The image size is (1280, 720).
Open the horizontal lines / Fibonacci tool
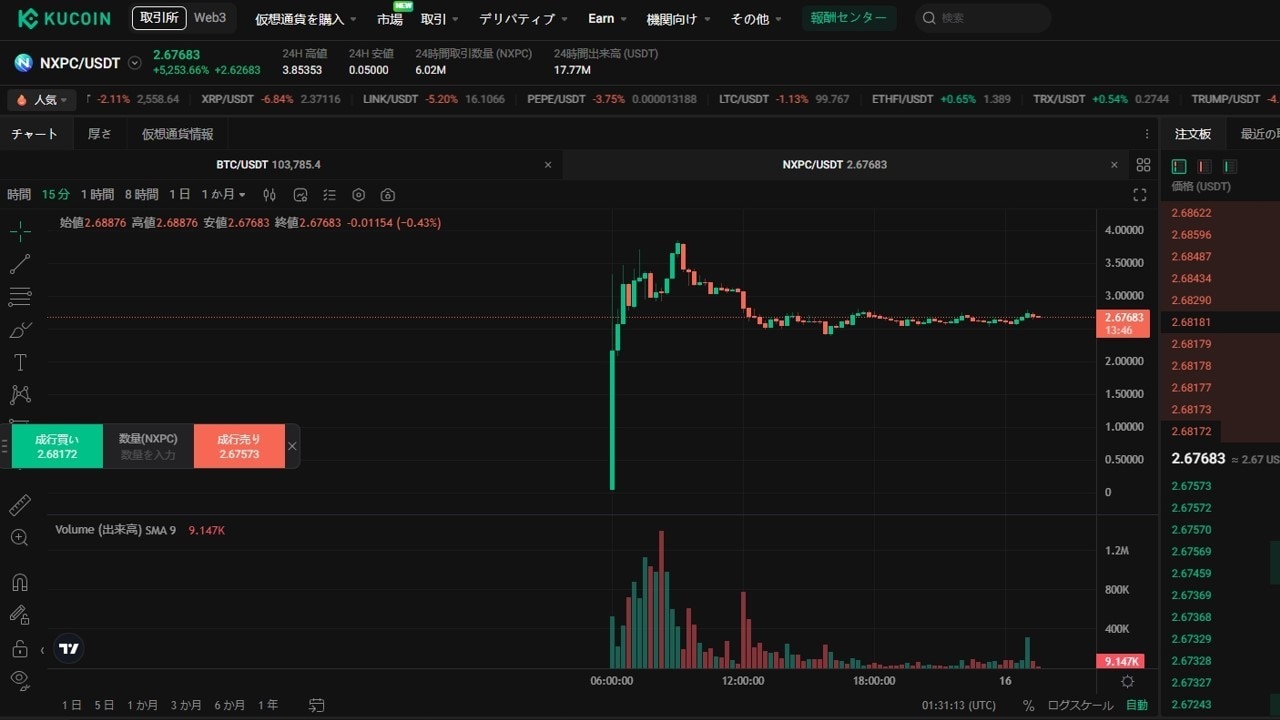tap(20, 297)
